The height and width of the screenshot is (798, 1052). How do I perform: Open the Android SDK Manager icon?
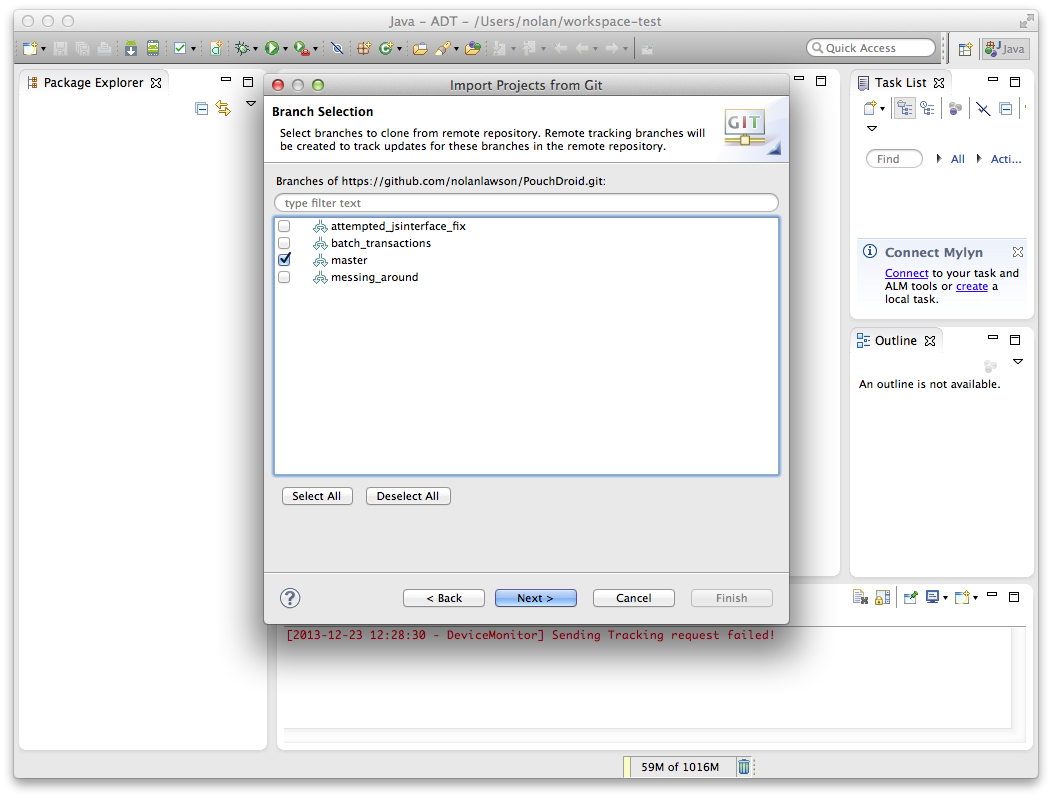(x=131, y=48)
